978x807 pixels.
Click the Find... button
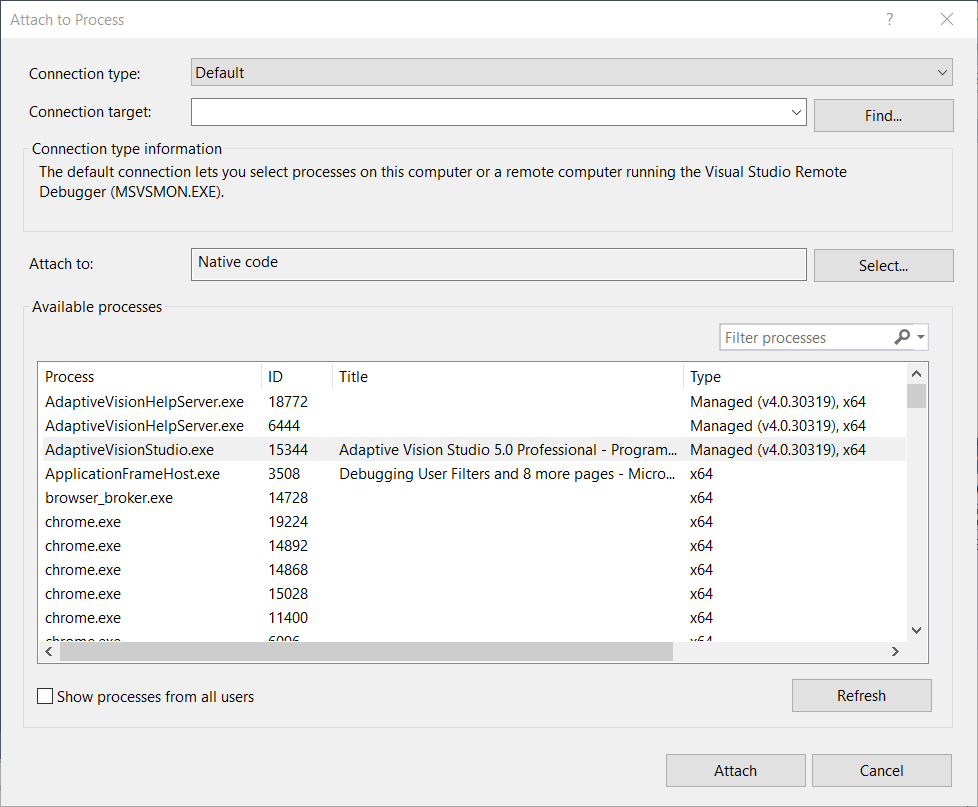[883, 115]
